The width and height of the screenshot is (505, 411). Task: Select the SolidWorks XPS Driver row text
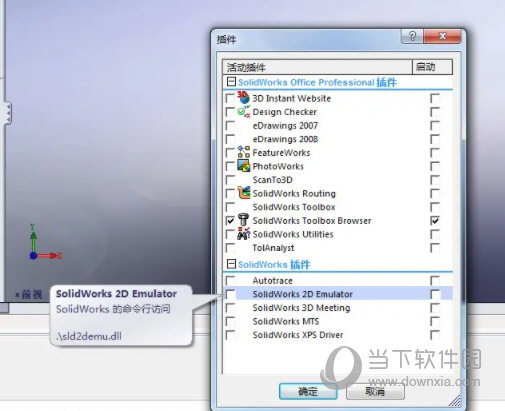298,335
